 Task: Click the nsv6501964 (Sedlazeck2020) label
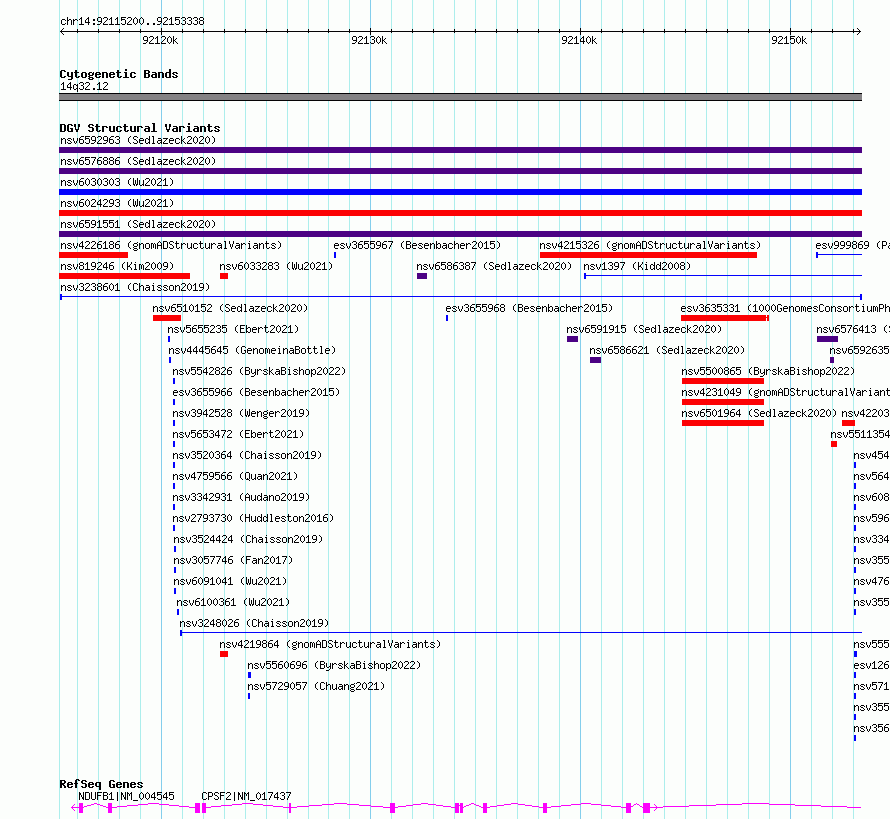[759, 413]
